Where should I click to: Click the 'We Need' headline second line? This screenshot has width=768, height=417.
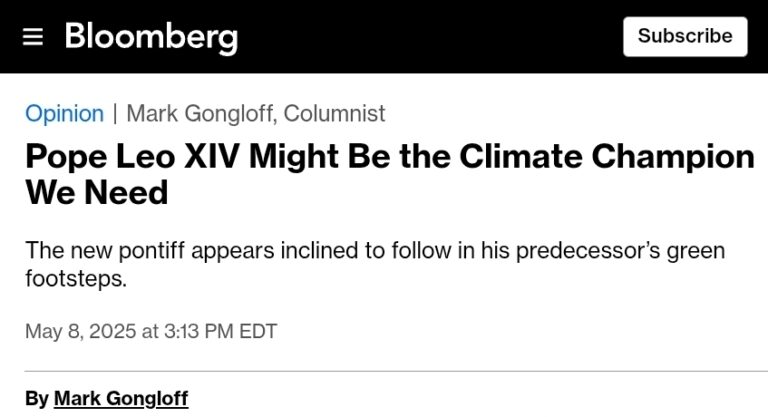click(96, 193)
